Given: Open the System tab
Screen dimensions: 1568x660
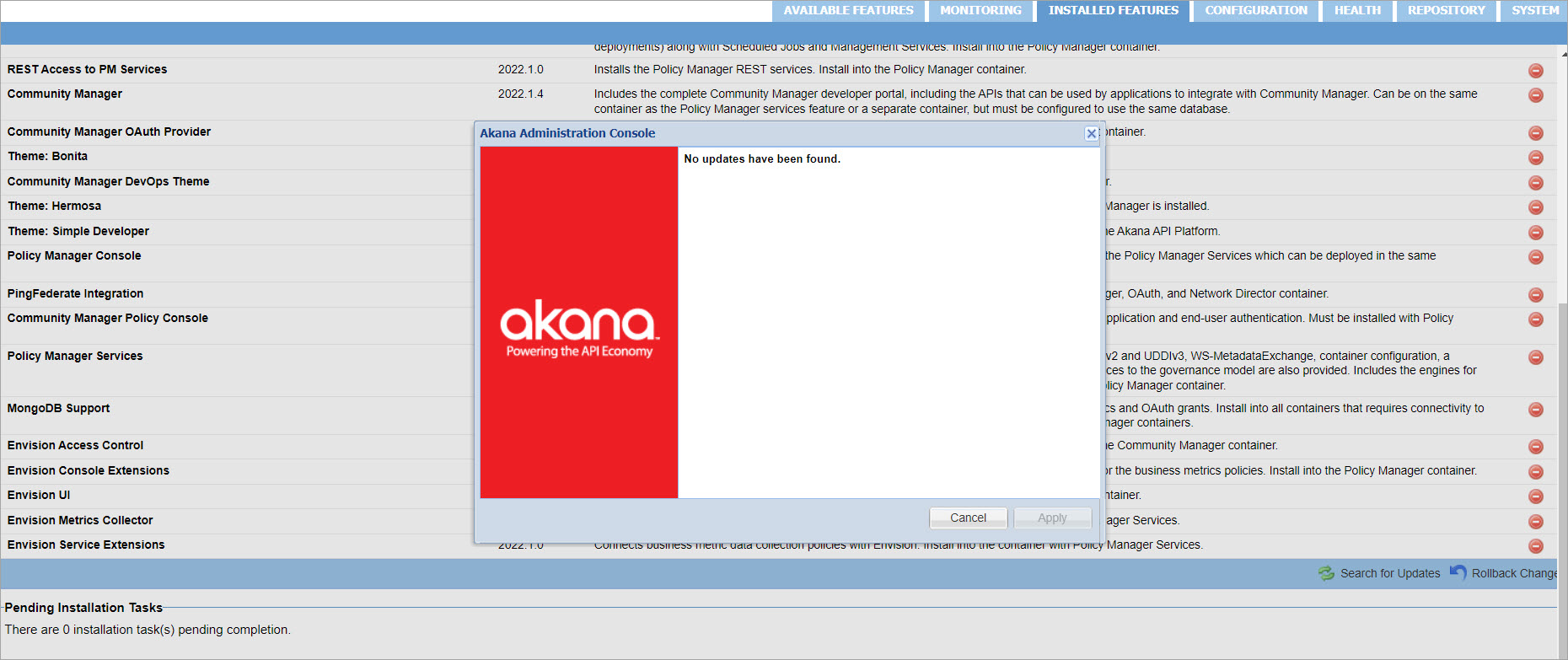Looking at the screenshot, I should coord(1534,11).
